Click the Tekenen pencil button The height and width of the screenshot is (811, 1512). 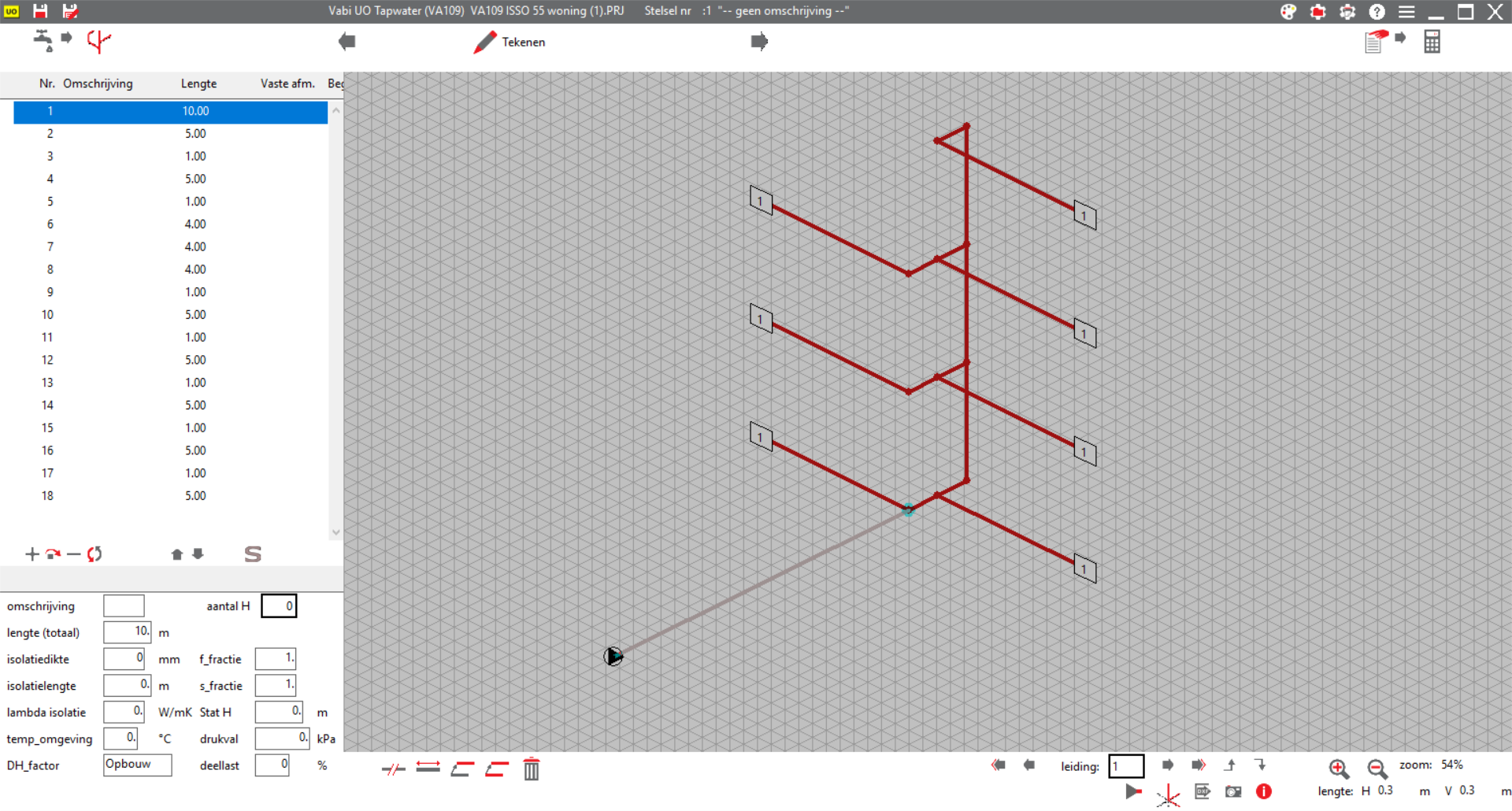pos(510,42)
